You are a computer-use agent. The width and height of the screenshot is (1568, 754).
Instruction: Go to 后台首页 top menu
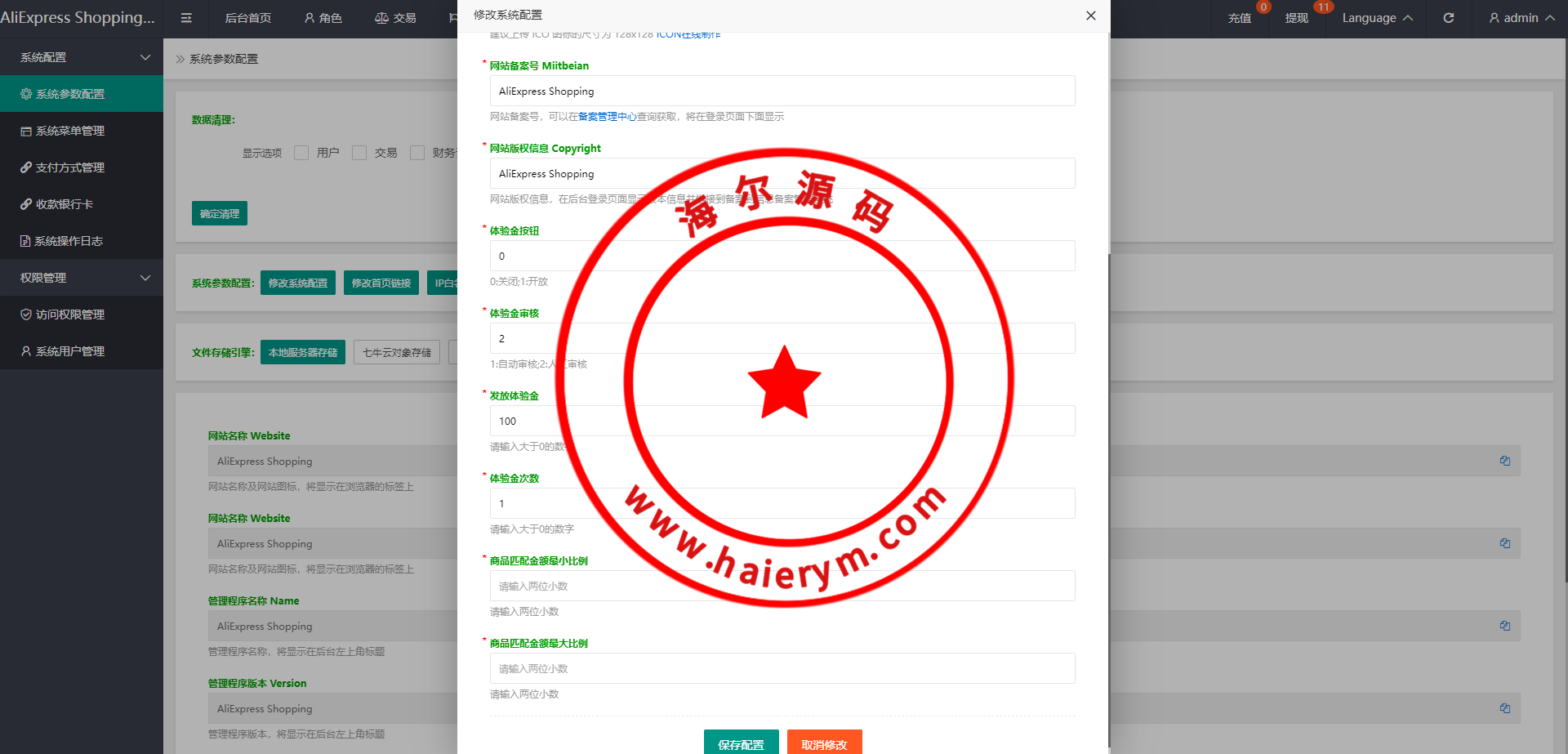[247, 18]
